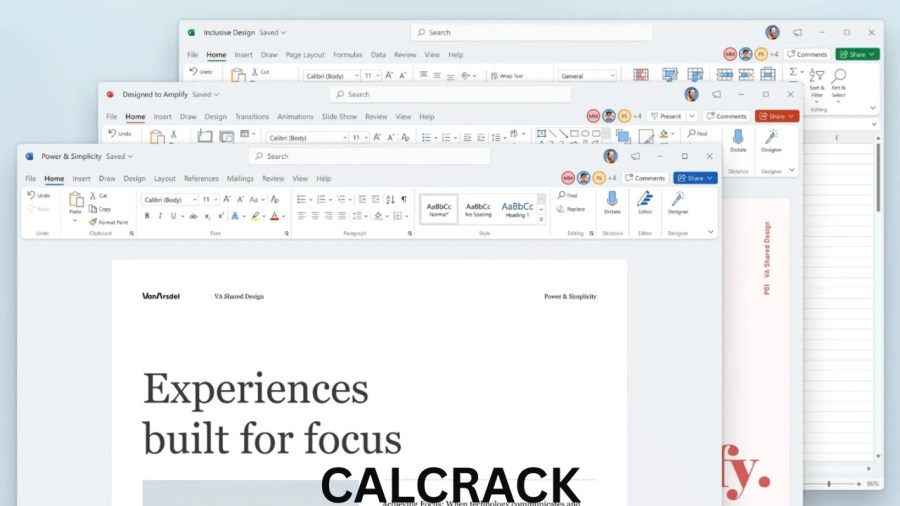Toggle Strikethrough in Word ribbon
Viewport: 900px width, 506px height.
click(x=193, y=216)
